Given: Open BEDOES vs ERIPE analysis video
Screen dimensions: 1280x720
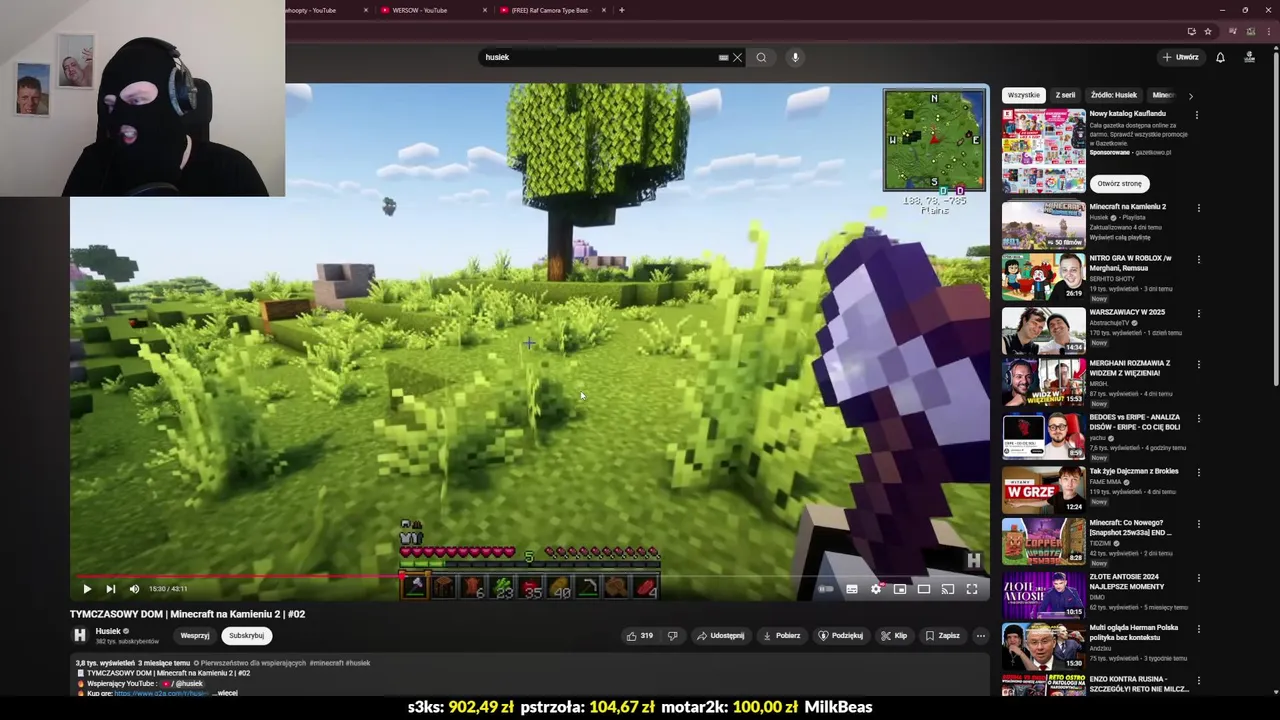Looking at the screenshot, I should tap(1134, 422).
